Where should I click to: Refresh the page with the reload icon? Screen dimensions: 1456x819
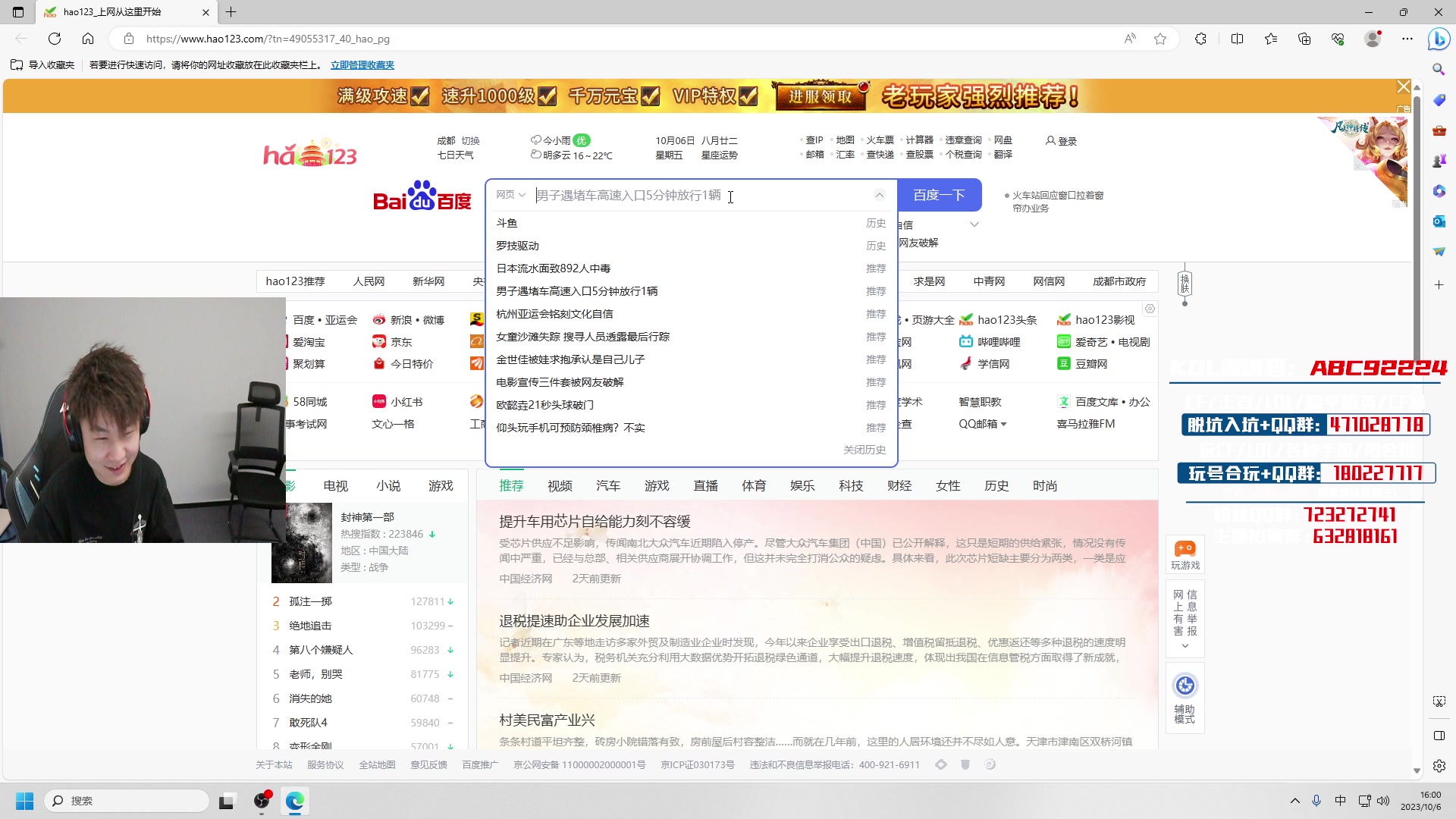pos(55,39)
